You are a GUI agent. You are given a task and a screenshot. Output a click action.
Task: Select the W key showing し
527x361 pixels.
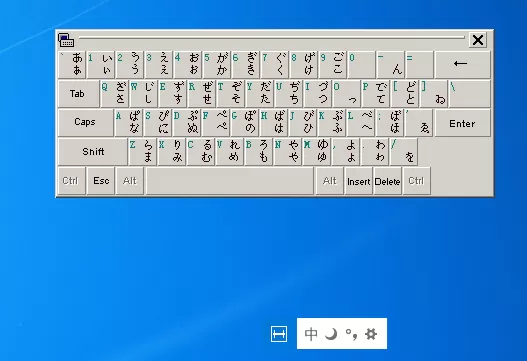144,93
